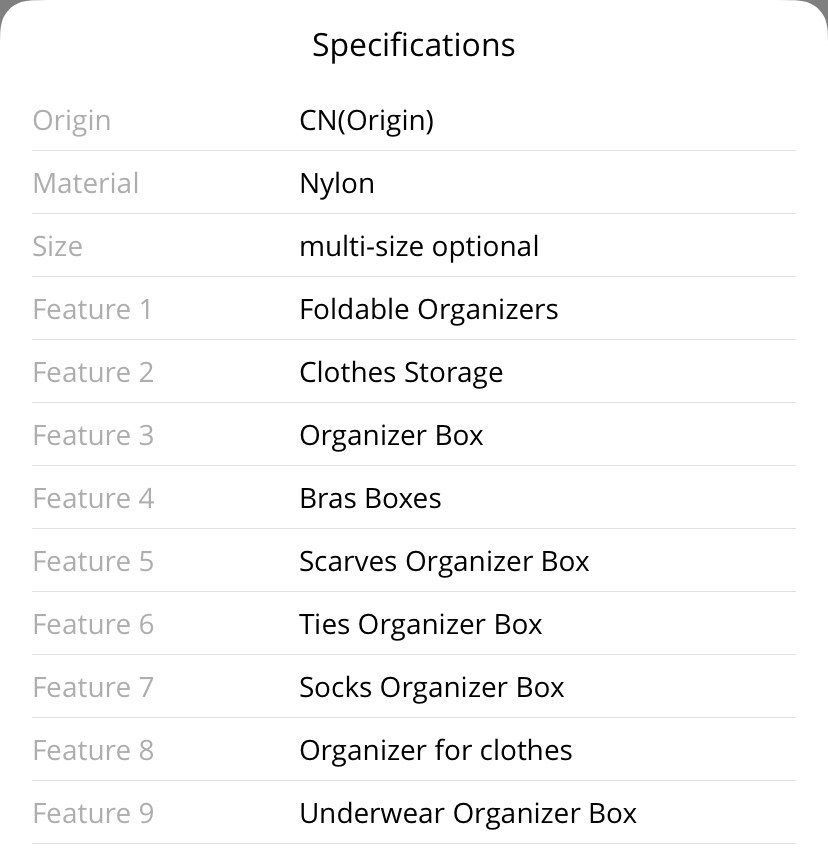This screenshot has width=828, height=851.
Task: Select the Socks Organizer Box value
Action: tap(432, 688)
